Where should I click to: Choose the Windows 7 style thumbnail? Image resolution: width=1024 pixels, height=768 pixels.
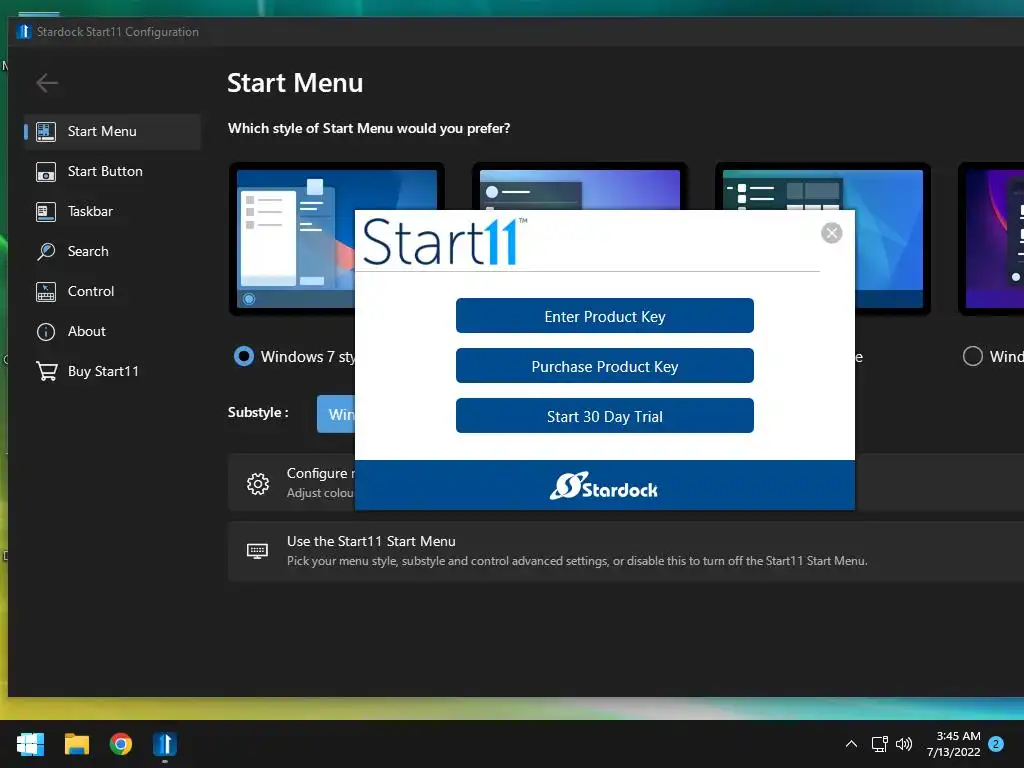pos(292,239)
